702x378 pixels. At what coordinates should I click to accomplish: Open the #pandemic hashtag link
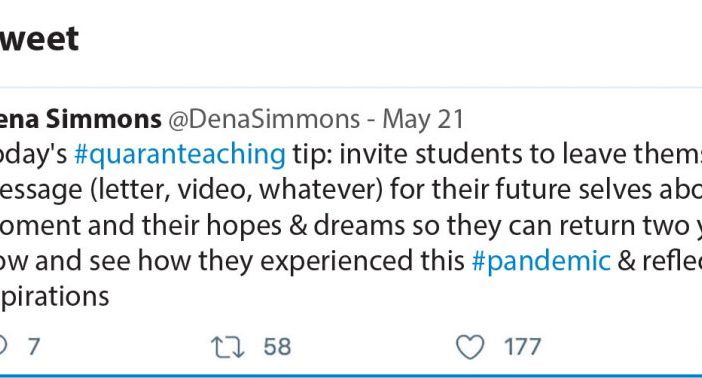541,261
